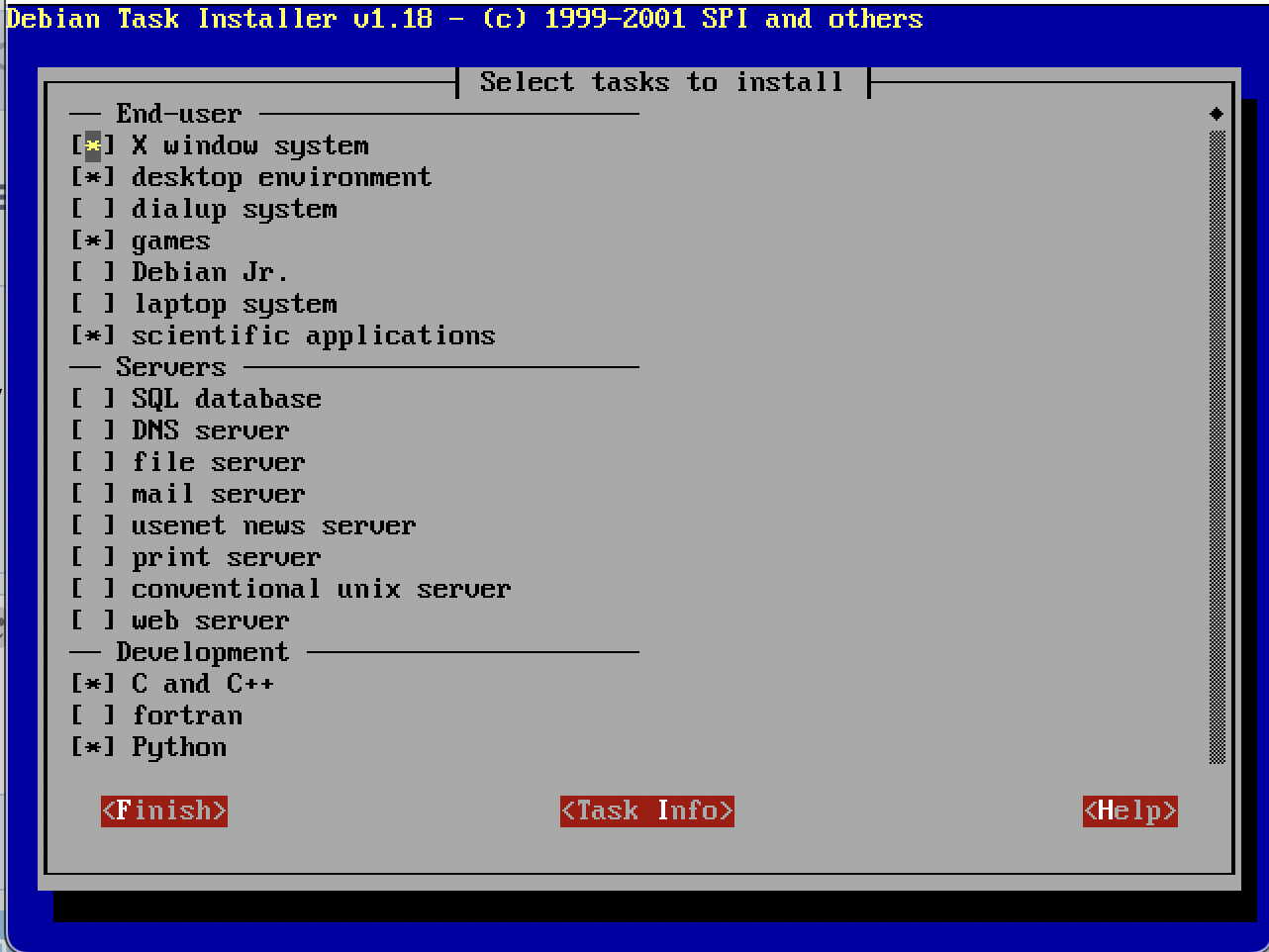Screen dimensions: 1269x952
Task: Enable the fortran checkbox
Action: tap(93, 716)
